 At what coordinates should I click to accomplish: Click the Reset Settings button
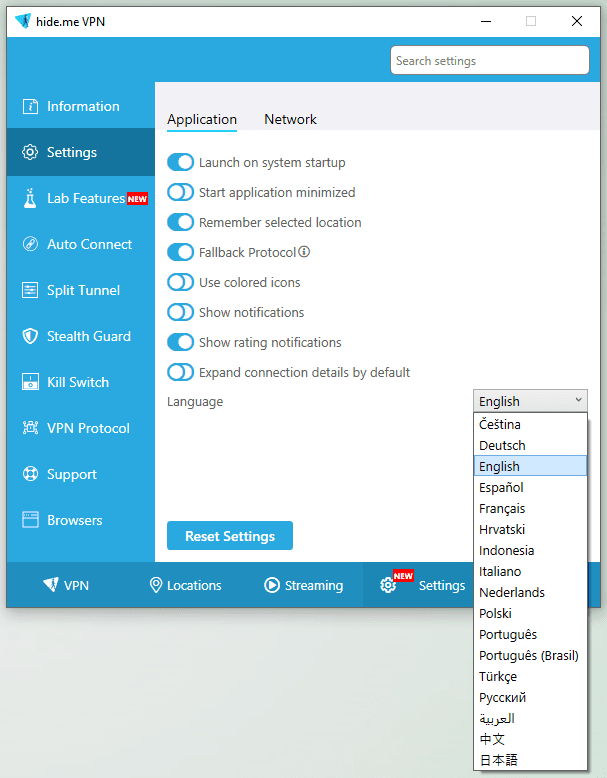(230, 535)
